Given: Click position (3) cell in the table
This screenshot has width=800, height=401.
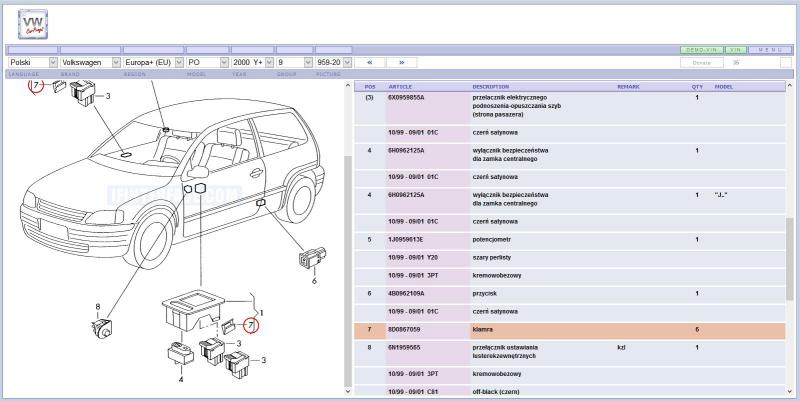Looking at the screenshot, I should (x=370, y=97).
